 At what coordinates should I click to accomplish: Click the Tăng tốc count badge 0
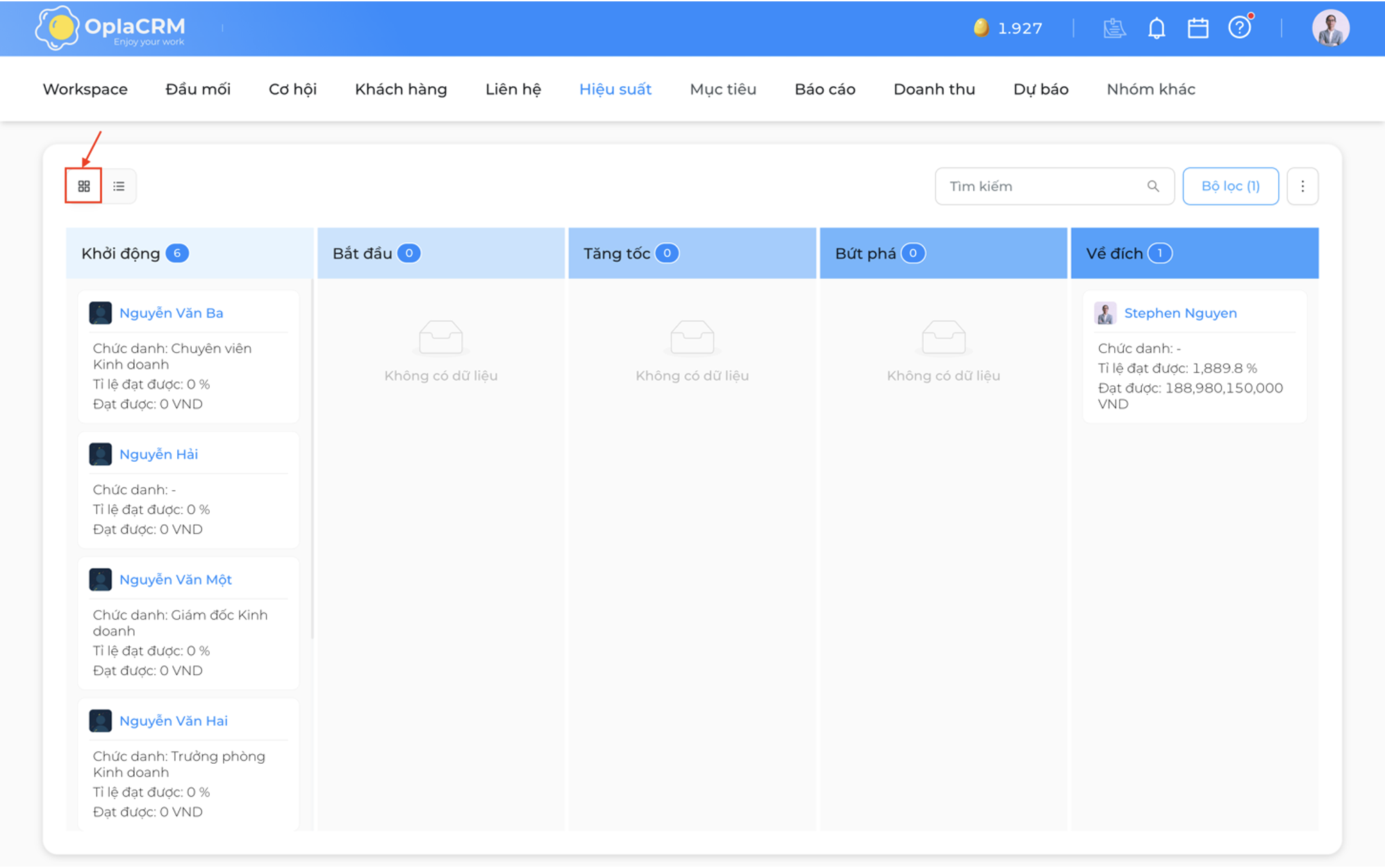coord(667,253)
